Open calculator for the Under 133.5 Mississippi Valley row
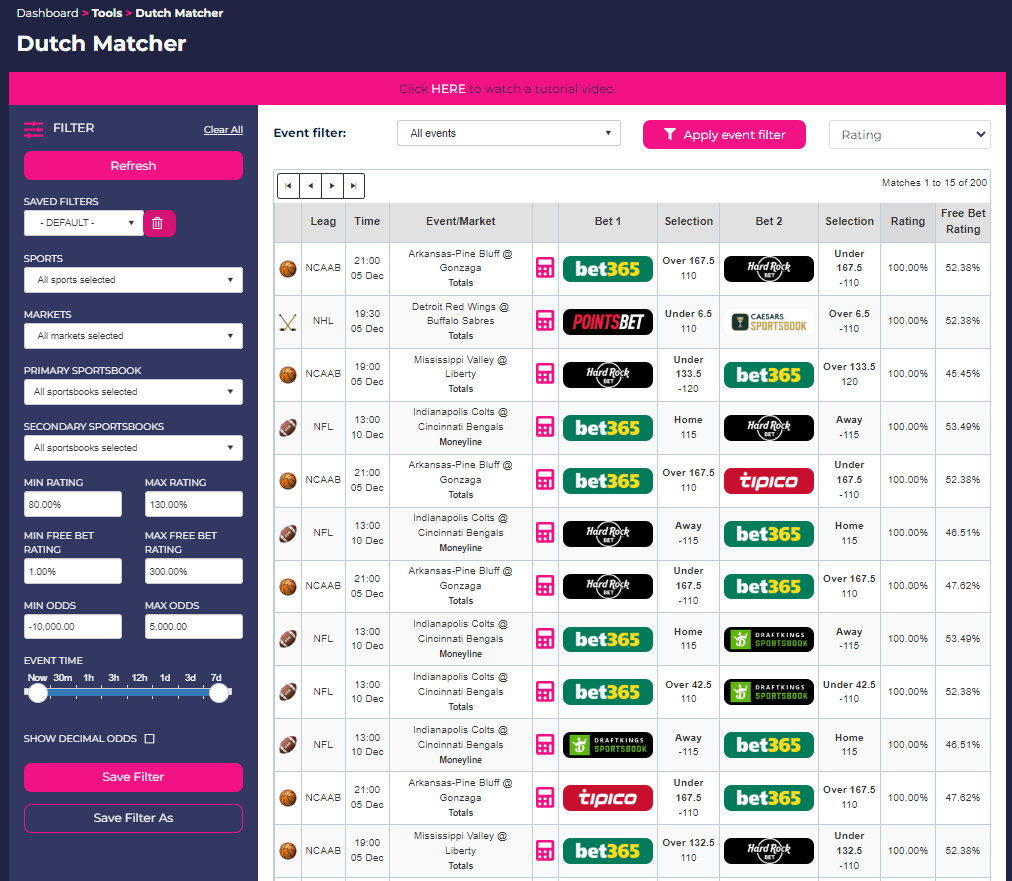This screenshot has height=881, width=1012. point(545,374)
